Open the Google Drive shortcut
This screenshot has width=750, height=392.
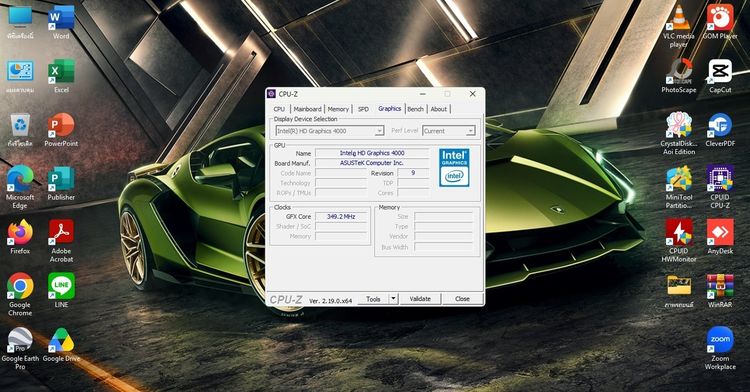point(61,345)
